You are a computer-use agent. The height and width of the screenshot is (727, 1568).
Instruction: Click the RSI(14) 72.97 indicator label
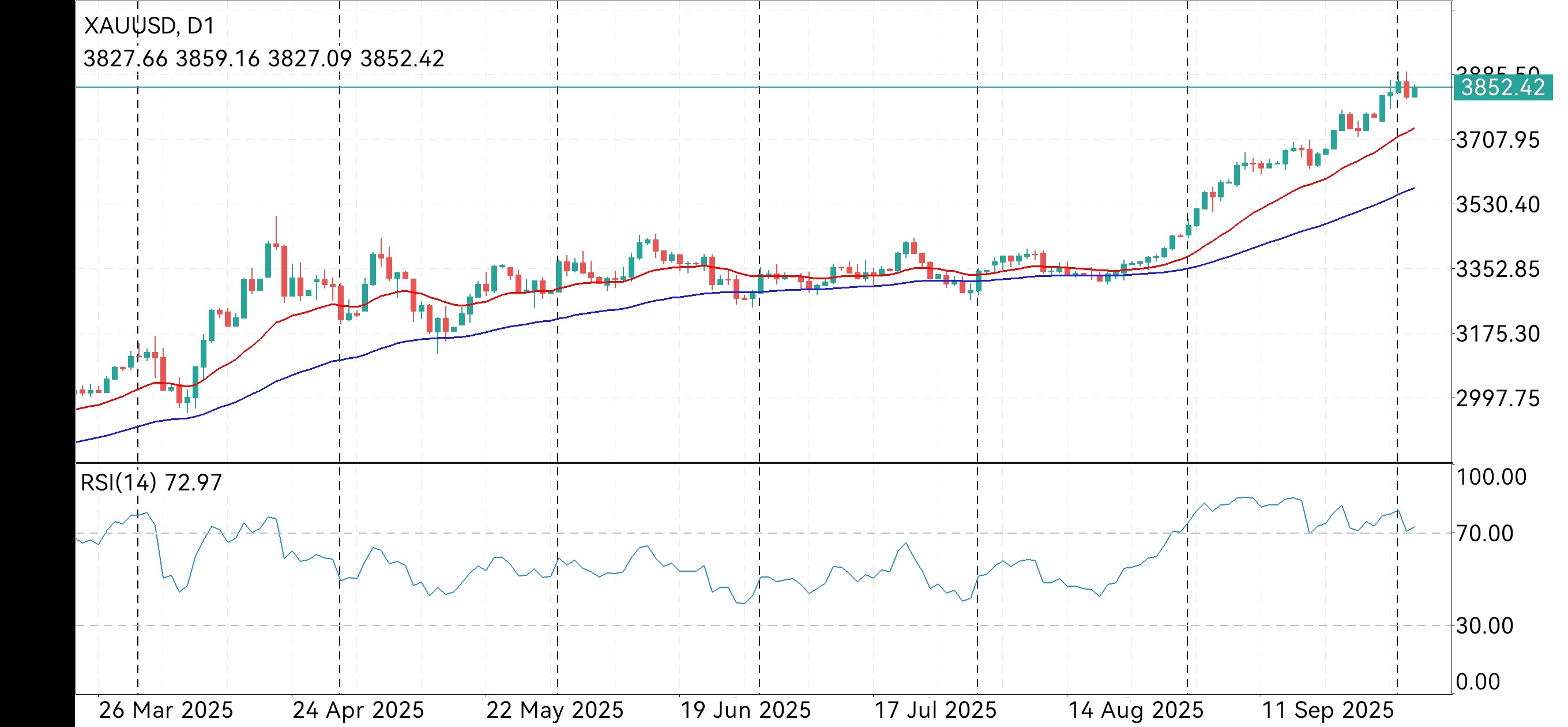coord(151,483)
